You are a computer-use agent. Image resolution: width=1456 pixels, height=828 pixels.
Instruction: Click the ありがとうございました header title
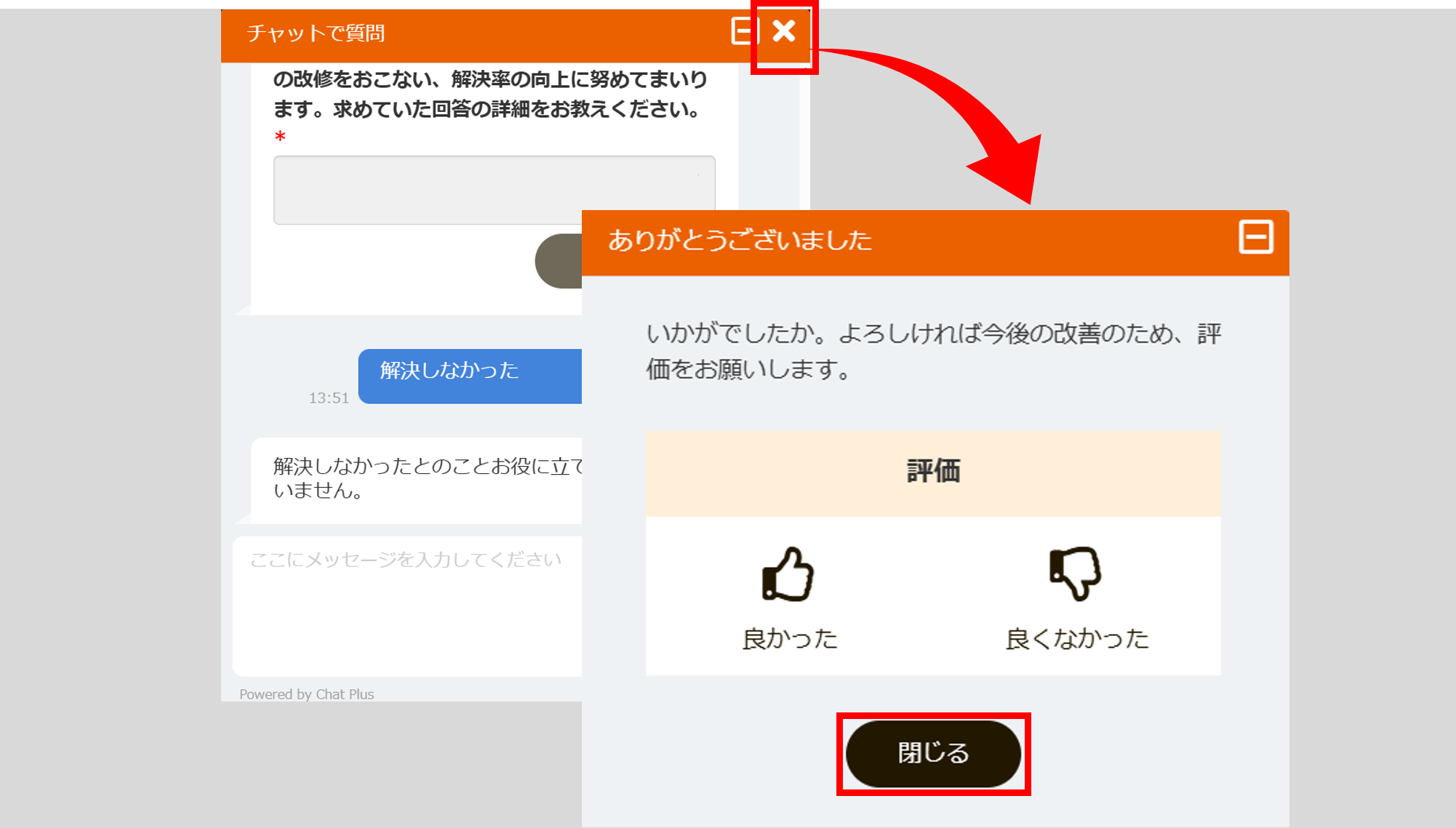pos(740,240)
